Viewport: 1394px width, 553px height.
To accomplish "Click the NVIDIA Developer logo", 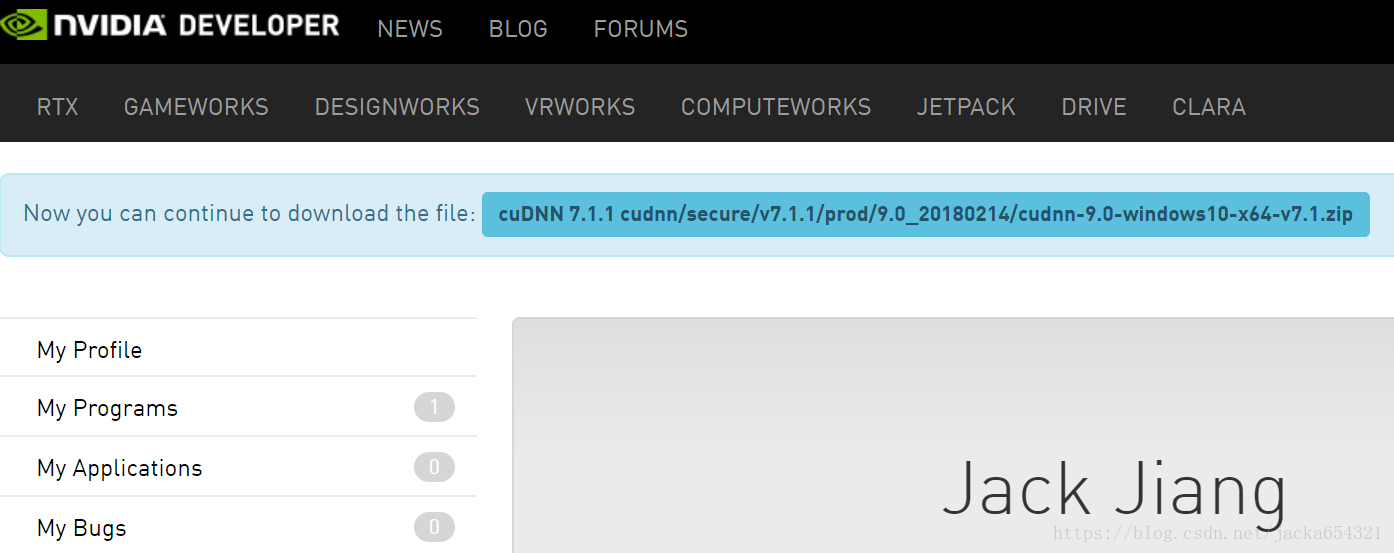I will tap(170, 25).
